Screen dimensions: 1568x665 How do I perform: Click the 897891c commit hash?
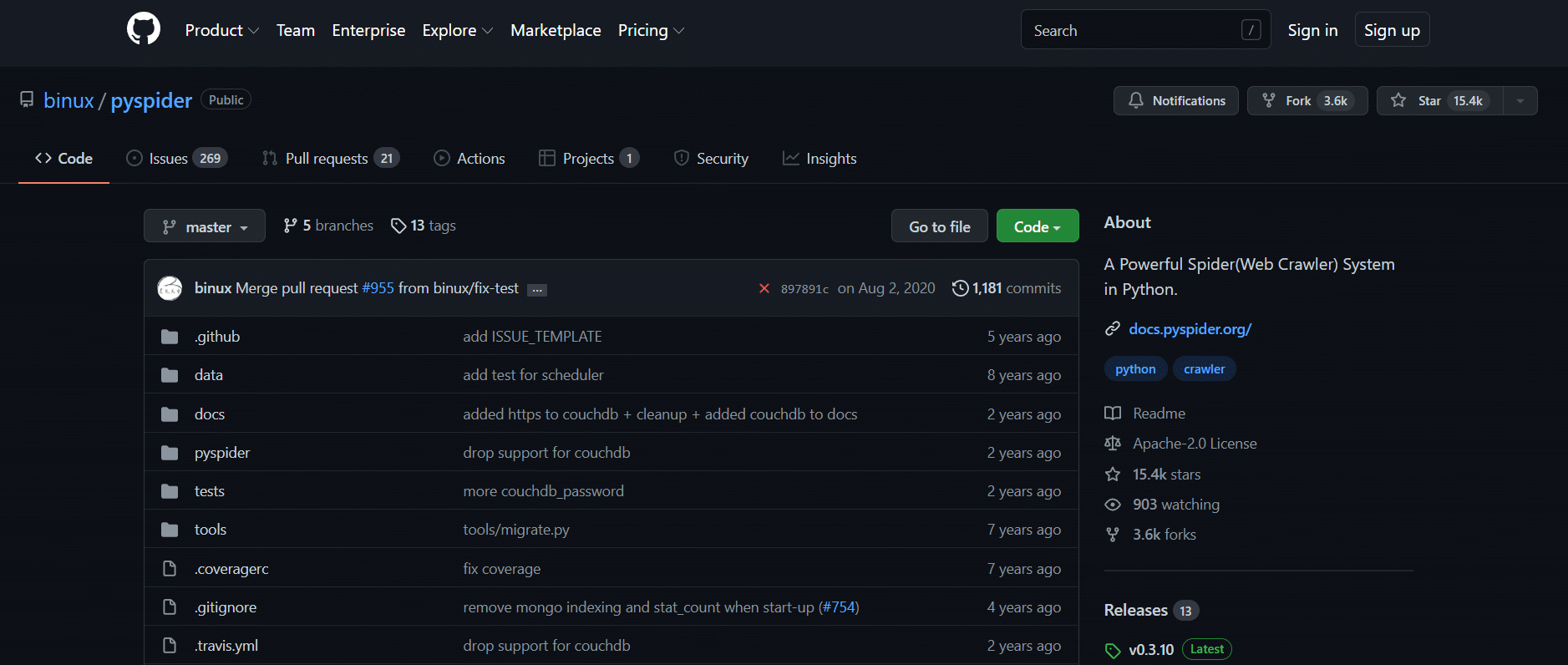pyautogui.click(x=804, y=289)
